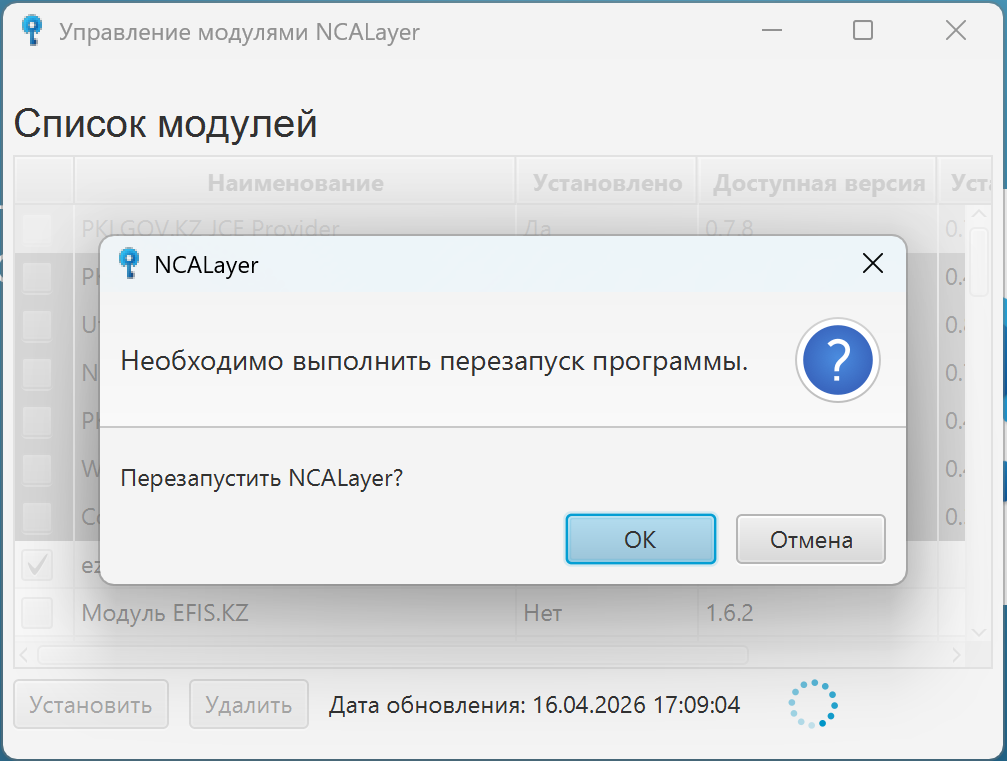Click scroll up arrow of module list

click(x=979, y=213)
